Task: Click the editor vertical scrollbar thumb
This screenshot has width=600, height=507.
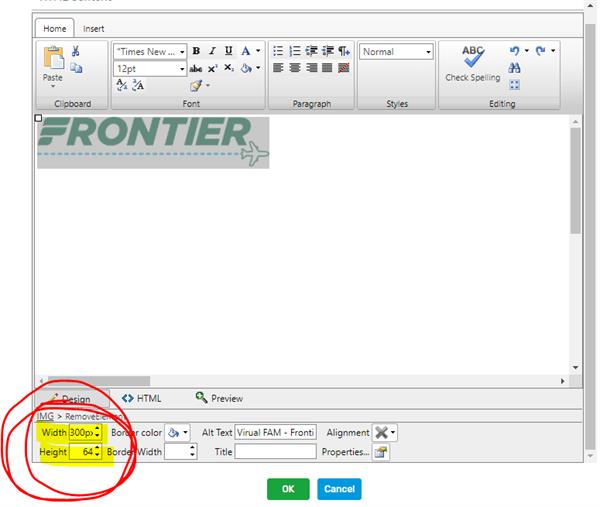Action: tap(576, 181)
